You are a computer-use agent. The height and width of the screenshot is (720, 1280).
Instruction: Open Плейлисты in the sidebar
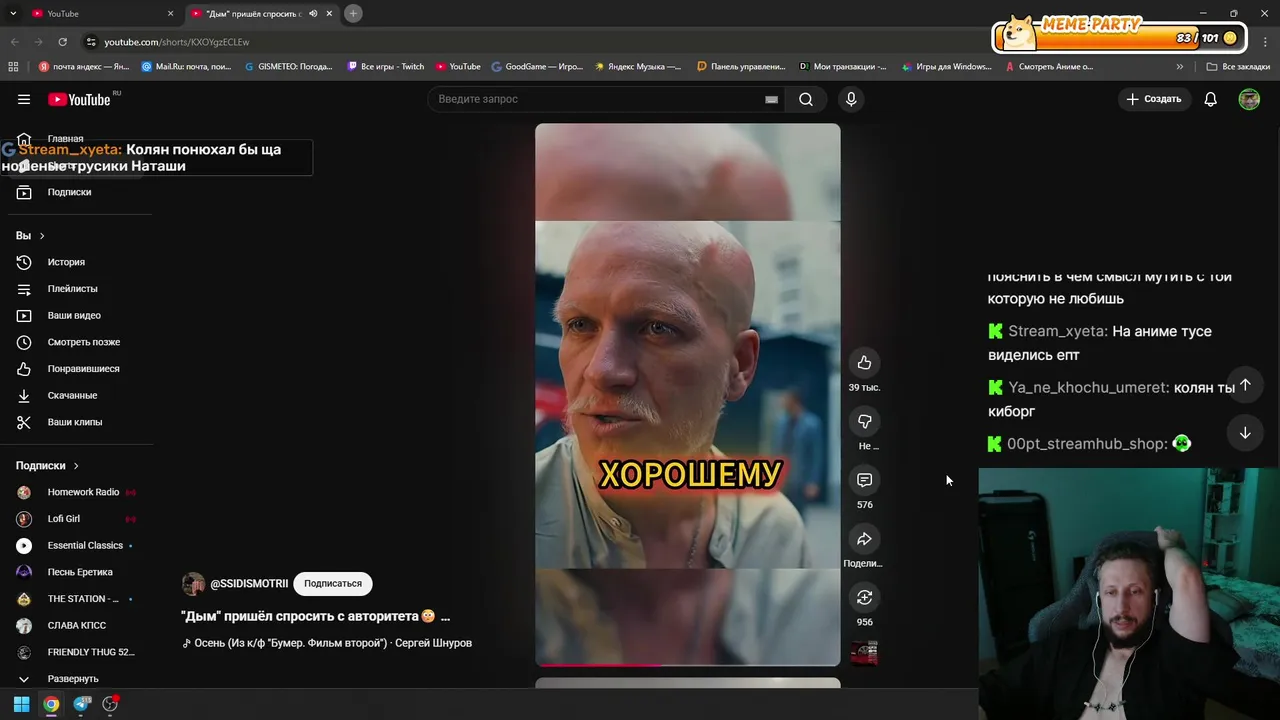[x=73, y=289]
